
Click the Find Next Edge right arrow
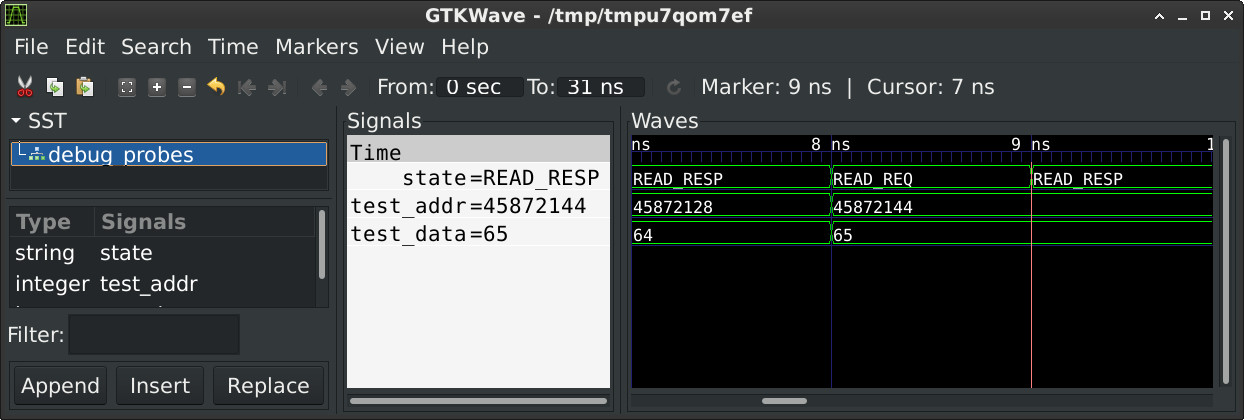coord(348,87)
